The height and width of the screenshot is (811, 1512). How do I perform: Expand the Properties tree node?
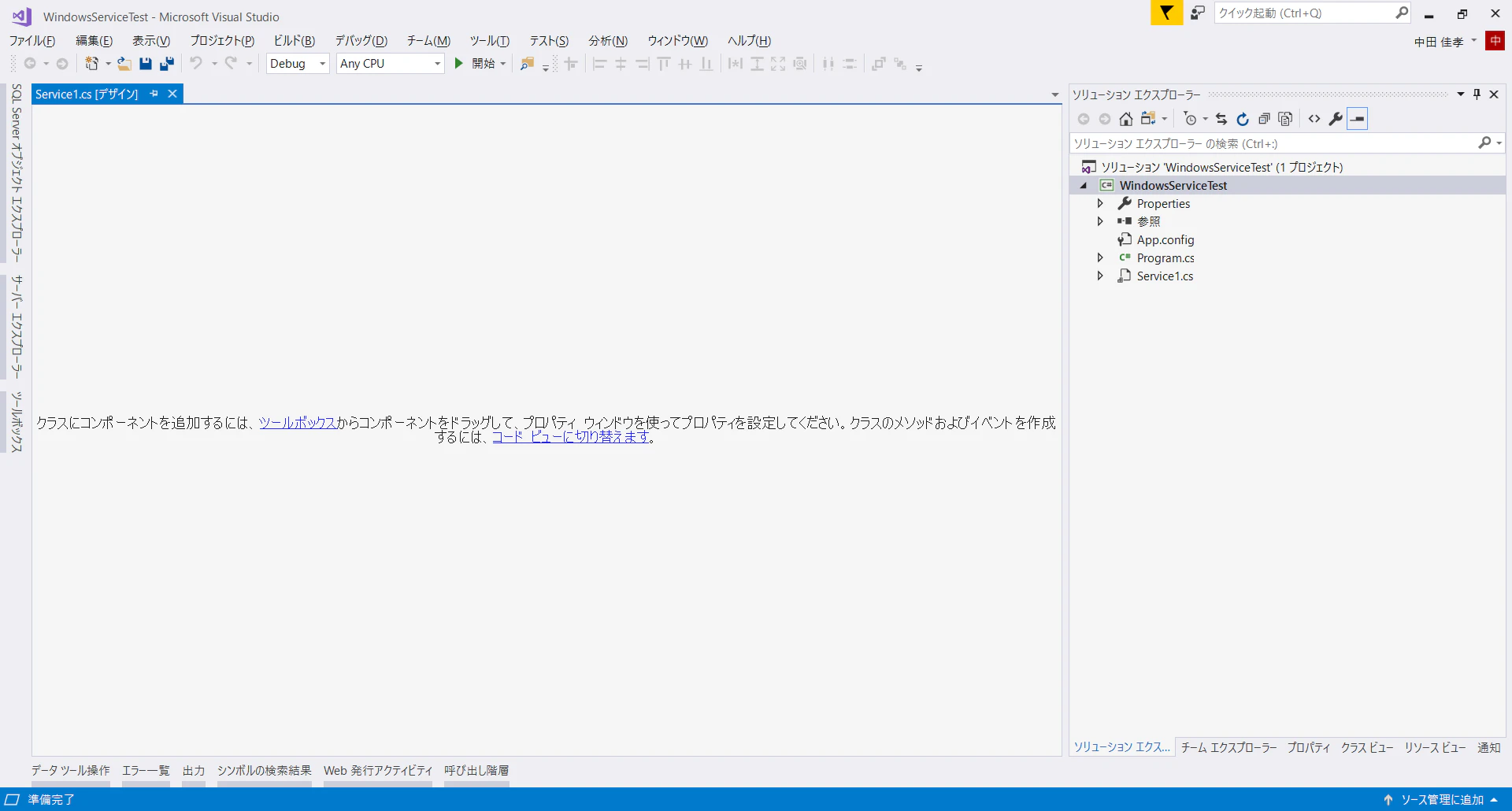coord(1100,203)
